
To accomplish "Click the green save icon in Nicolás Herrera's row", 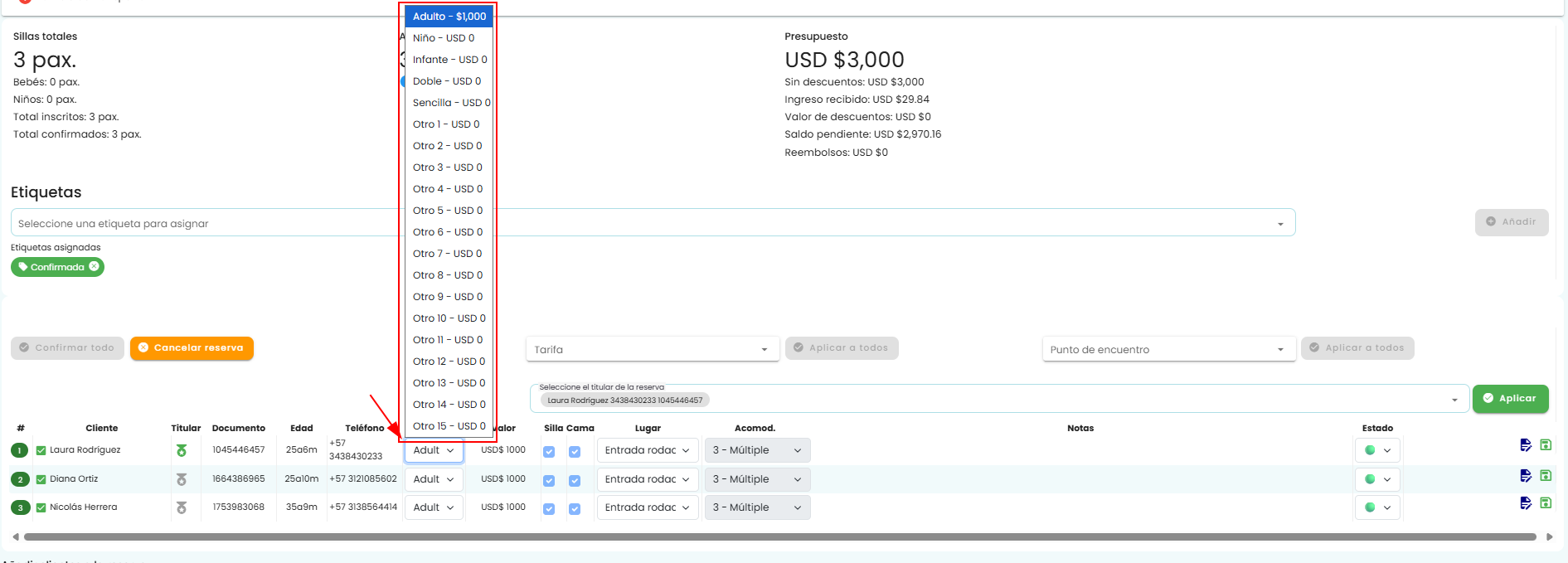I will pyautogui.click(x=1546, y=502).
